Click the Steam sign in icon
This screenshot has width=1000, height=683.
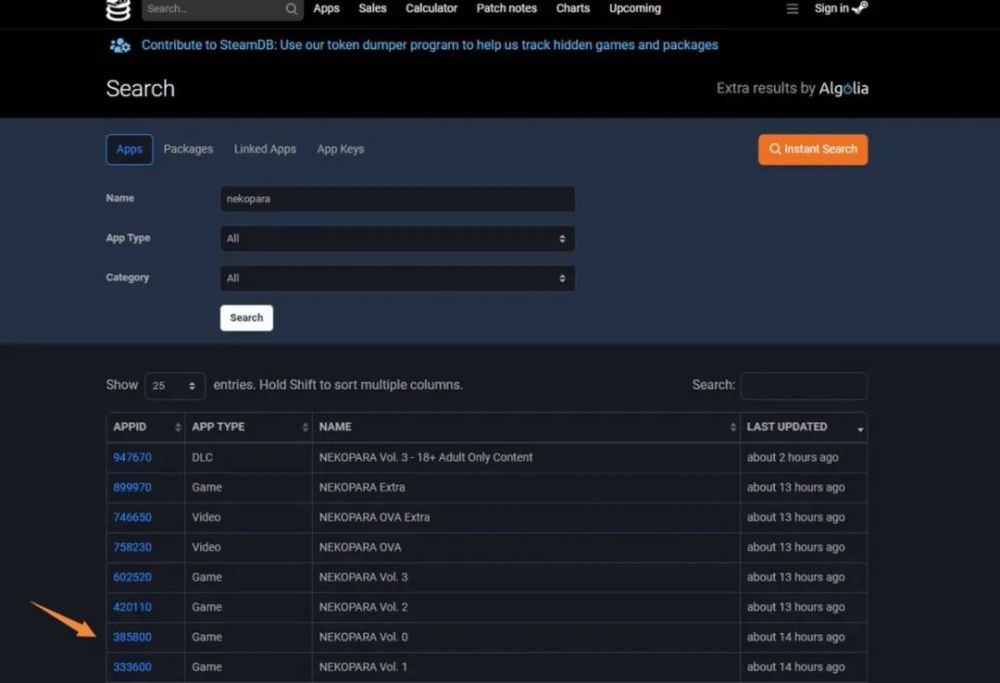[x=860, y=8]
